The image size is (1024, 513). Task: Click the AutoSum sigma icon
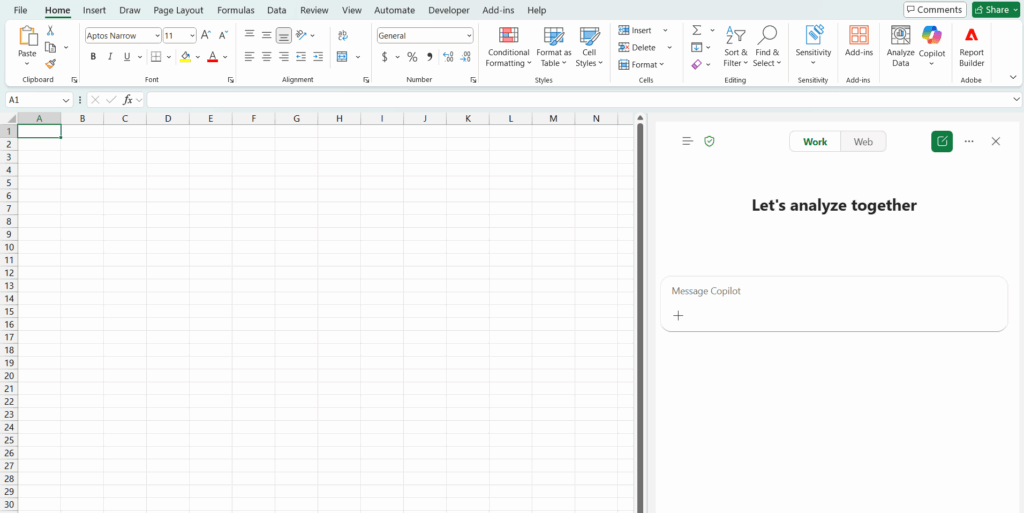click(697, 31)
